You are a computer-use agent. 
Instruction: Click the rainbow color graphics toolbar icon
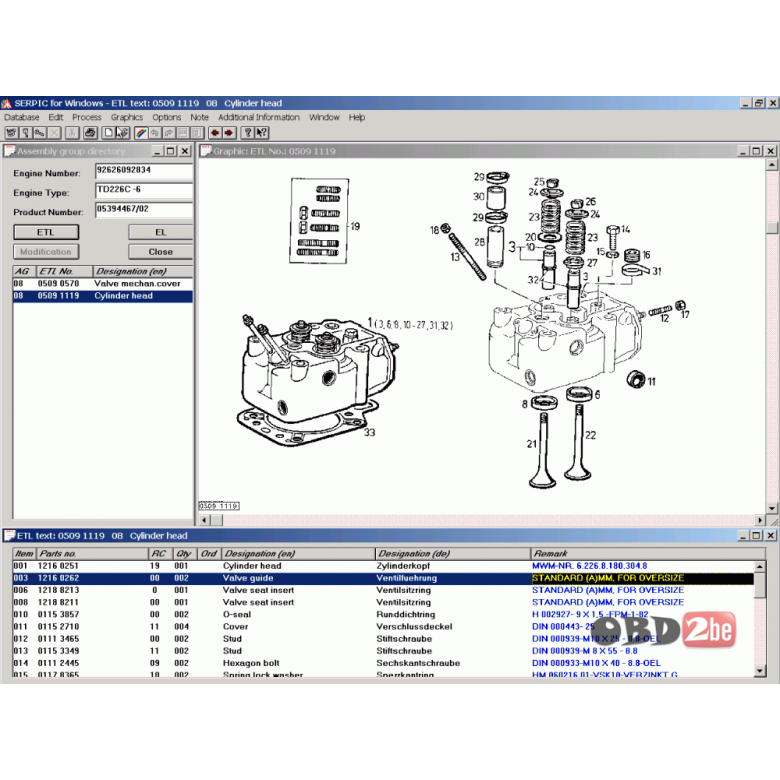point(141,133)
